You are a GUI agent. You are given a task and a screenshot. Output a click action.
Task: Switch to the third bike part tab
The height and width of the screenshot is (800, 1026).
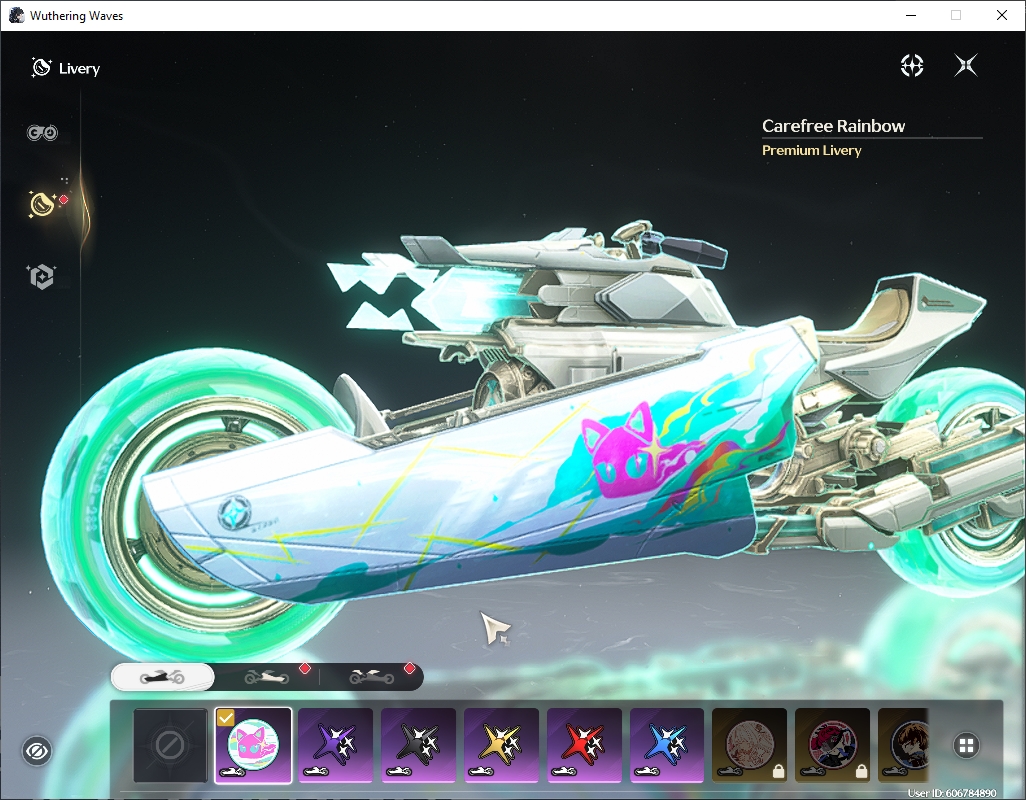click(x=372, y=677)
